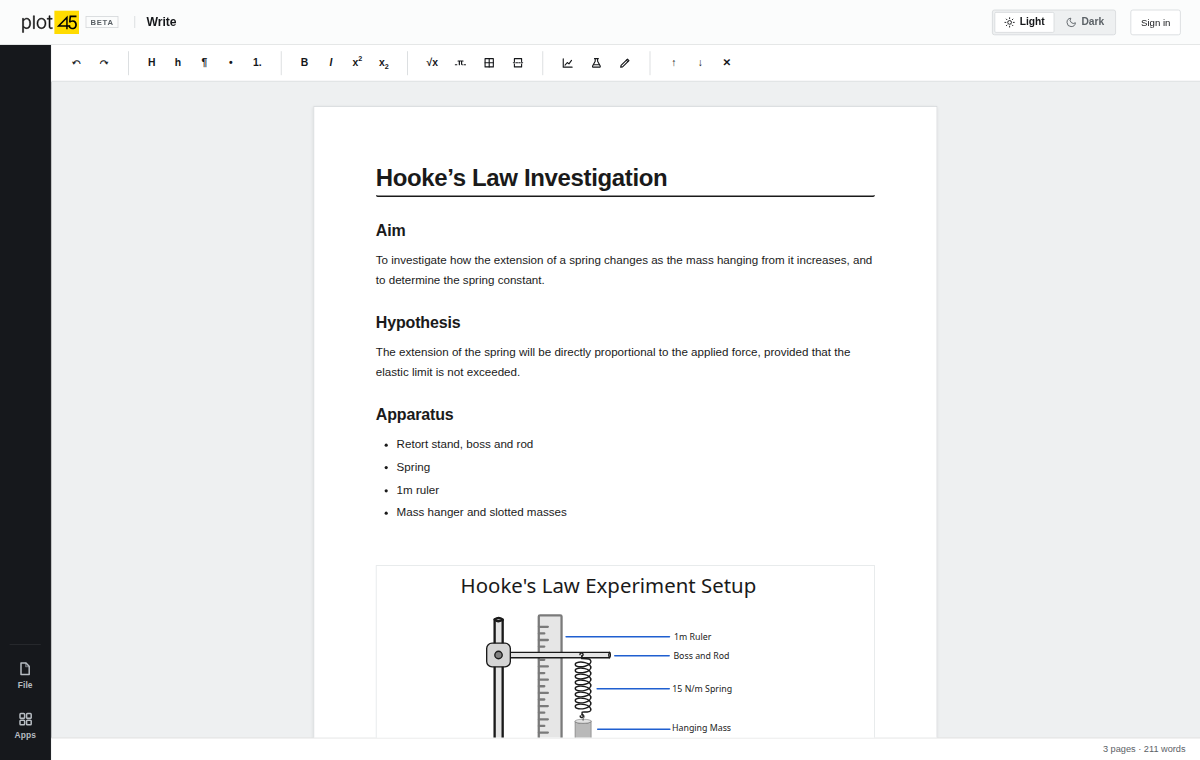The width and height of the screenshot is (1200, 760).
Task: Insert numbered list
Action: coord(257,63)
